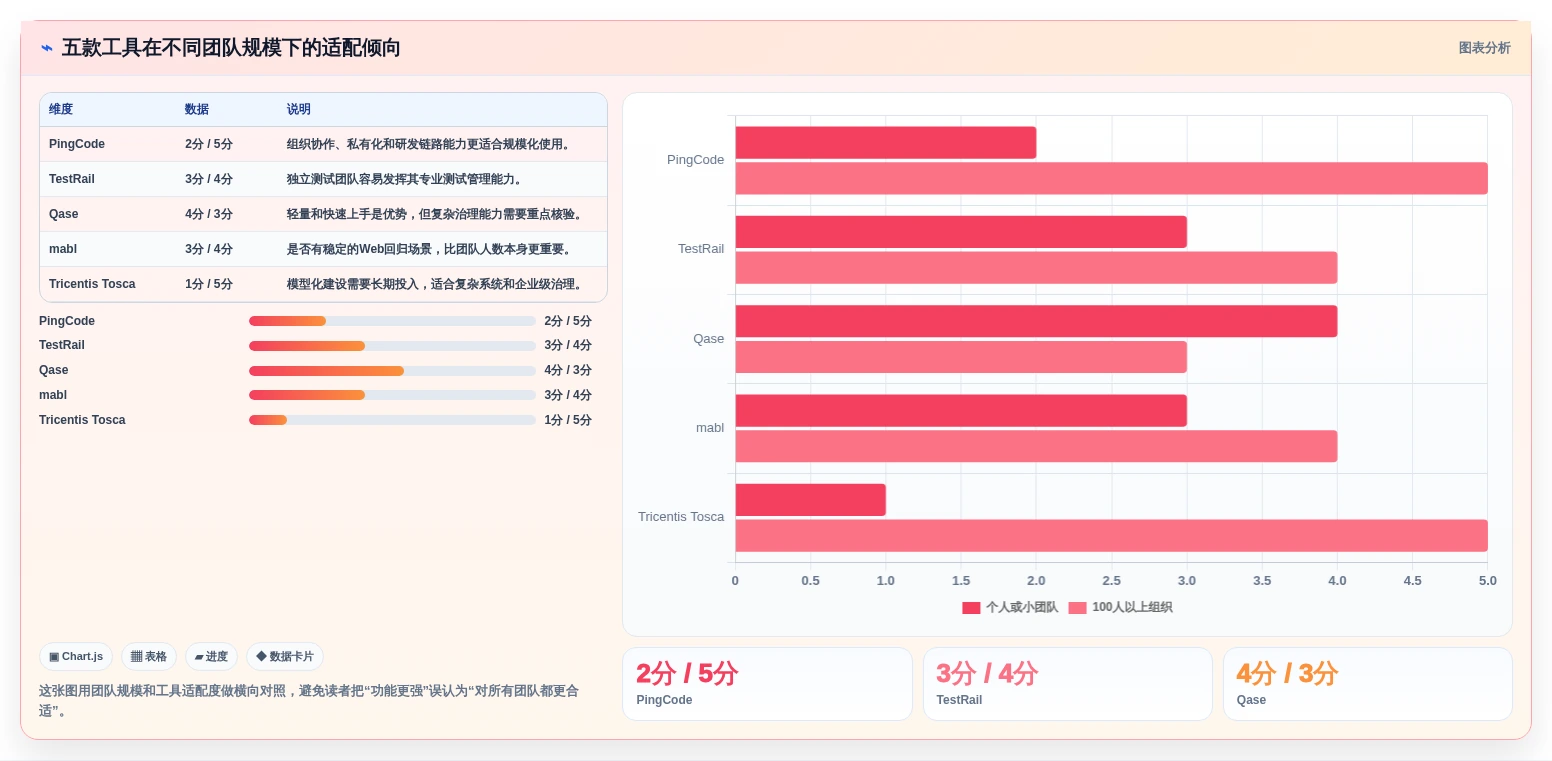The width and height of the screenshot is (1552, 761).
Task: Click the 说明 column header
Action: click(299, 110)
